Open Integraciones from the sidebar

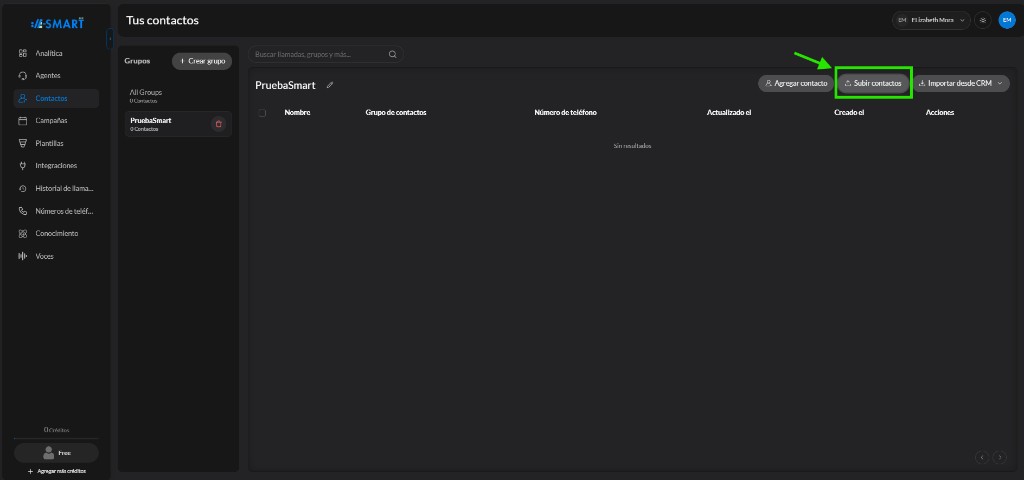coord(56,166)
